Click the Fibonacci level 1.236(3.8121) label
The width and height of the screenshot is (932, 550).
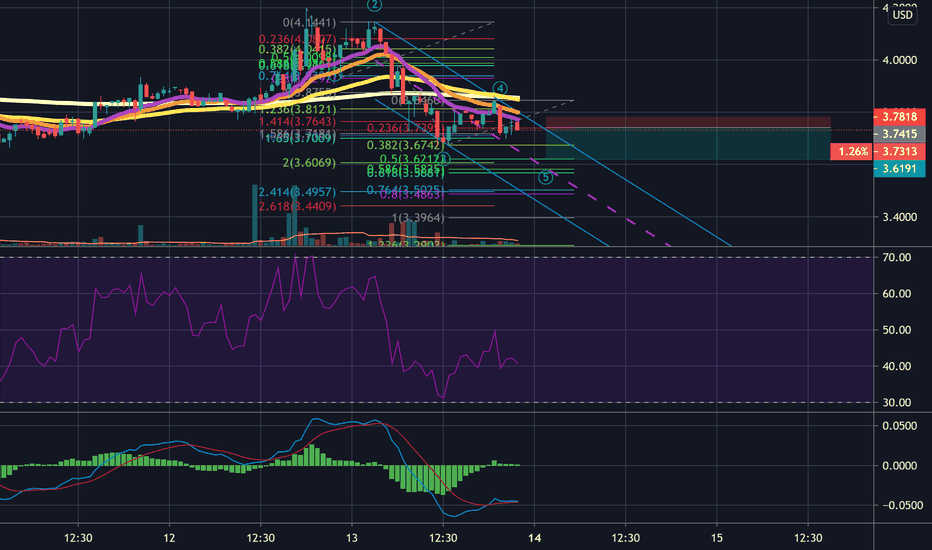pyautogui.click(x=298, y=109)
